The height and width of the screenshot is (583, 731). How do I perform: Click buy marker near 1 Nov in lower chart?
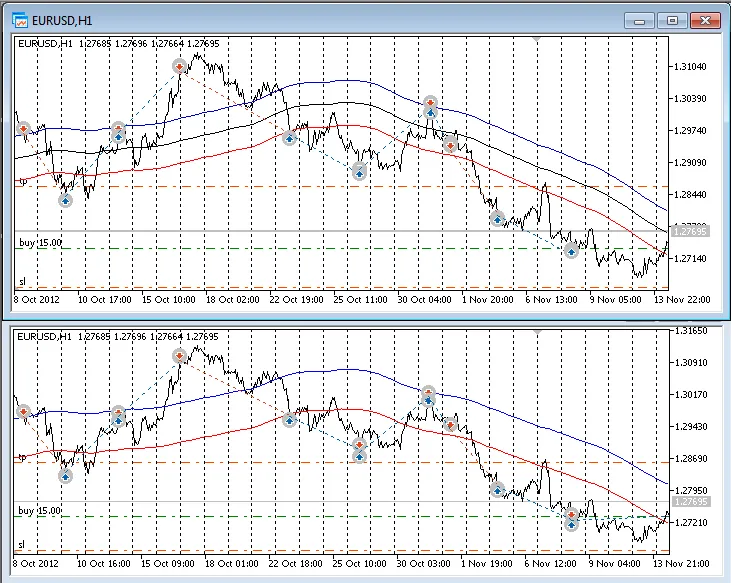497,489
